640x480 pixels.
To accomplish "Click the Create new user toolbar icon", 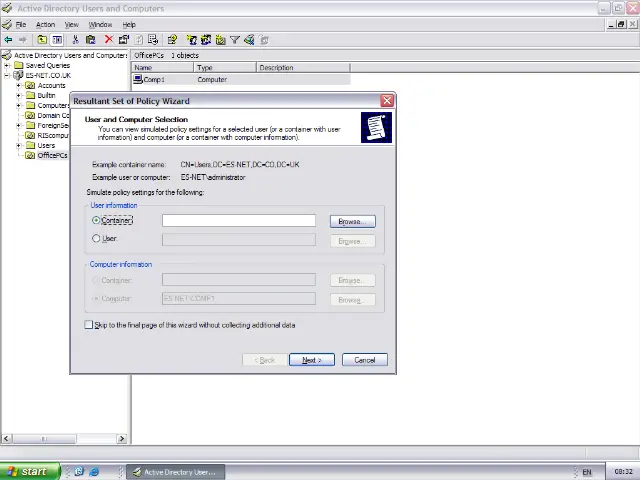I will pyautogui.click(x=191, y=40).
